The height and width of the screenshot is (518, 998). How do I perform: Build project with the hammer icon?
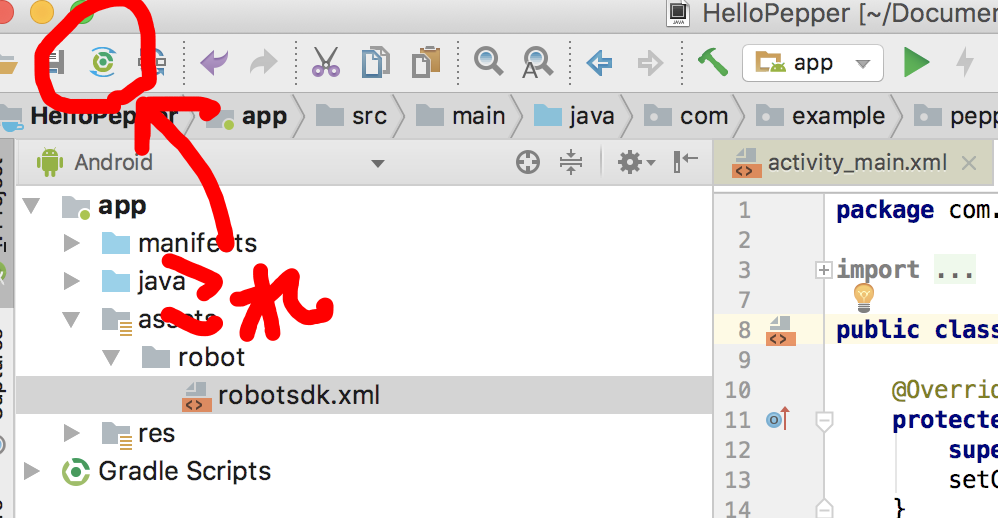[x=712, y=62]
